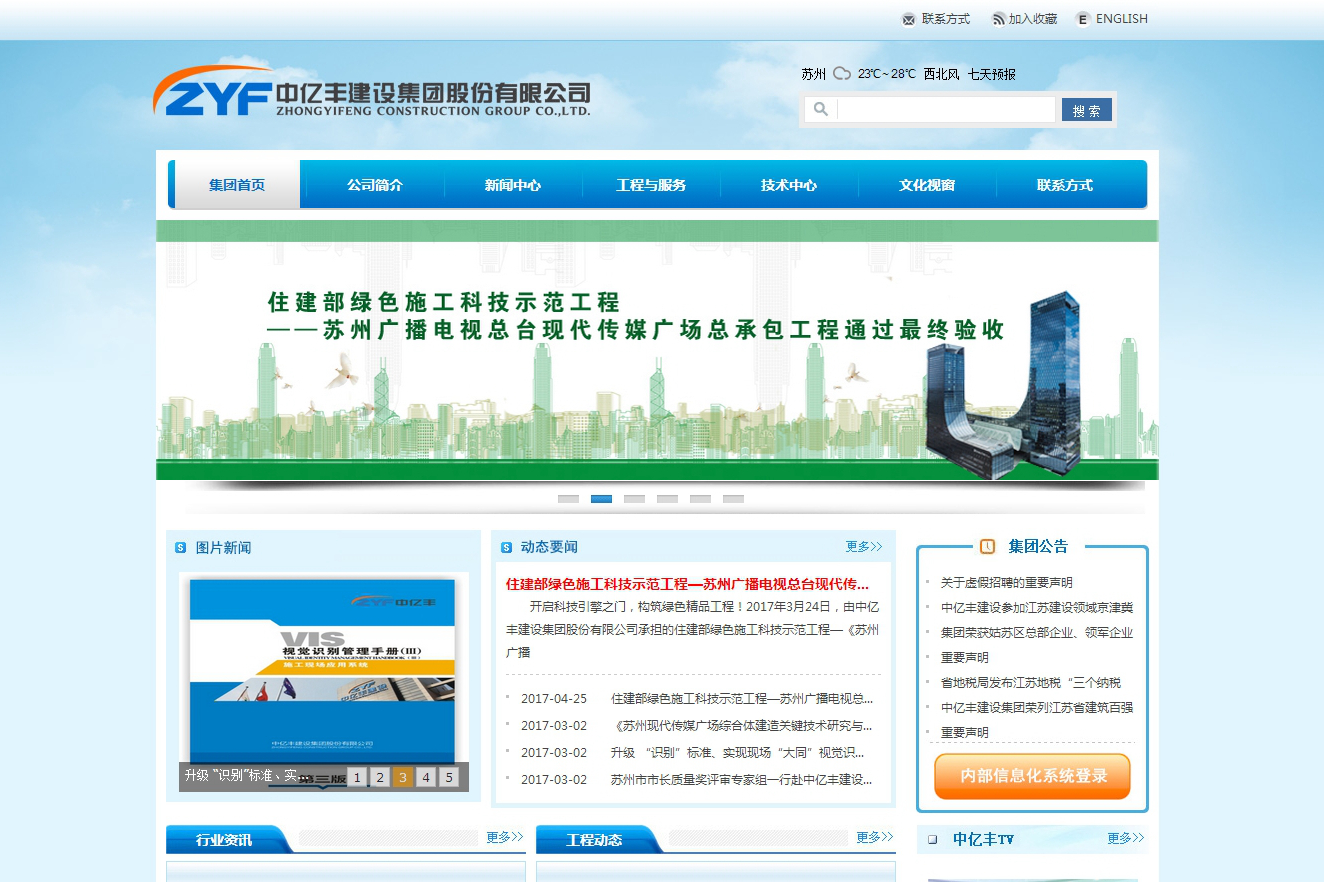This screenshot has height=882, width=1324.
Task: Click the envelope icon beside 联系方式
Action: coord(908,19)
